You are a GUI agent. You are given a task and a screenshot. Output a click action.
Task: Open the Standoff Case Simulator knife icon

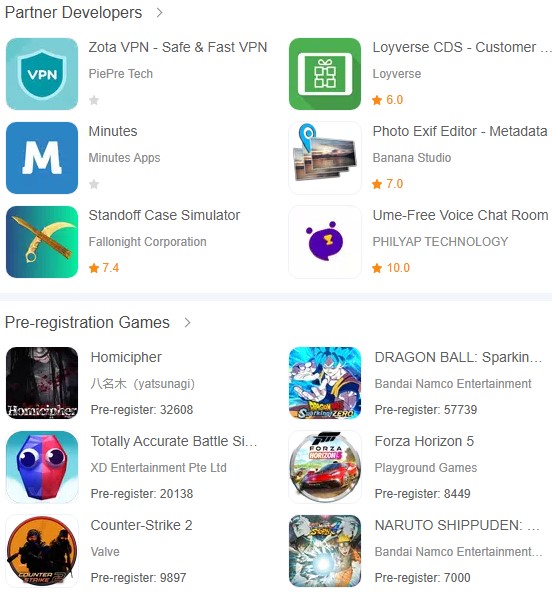[x=42, y=242]
